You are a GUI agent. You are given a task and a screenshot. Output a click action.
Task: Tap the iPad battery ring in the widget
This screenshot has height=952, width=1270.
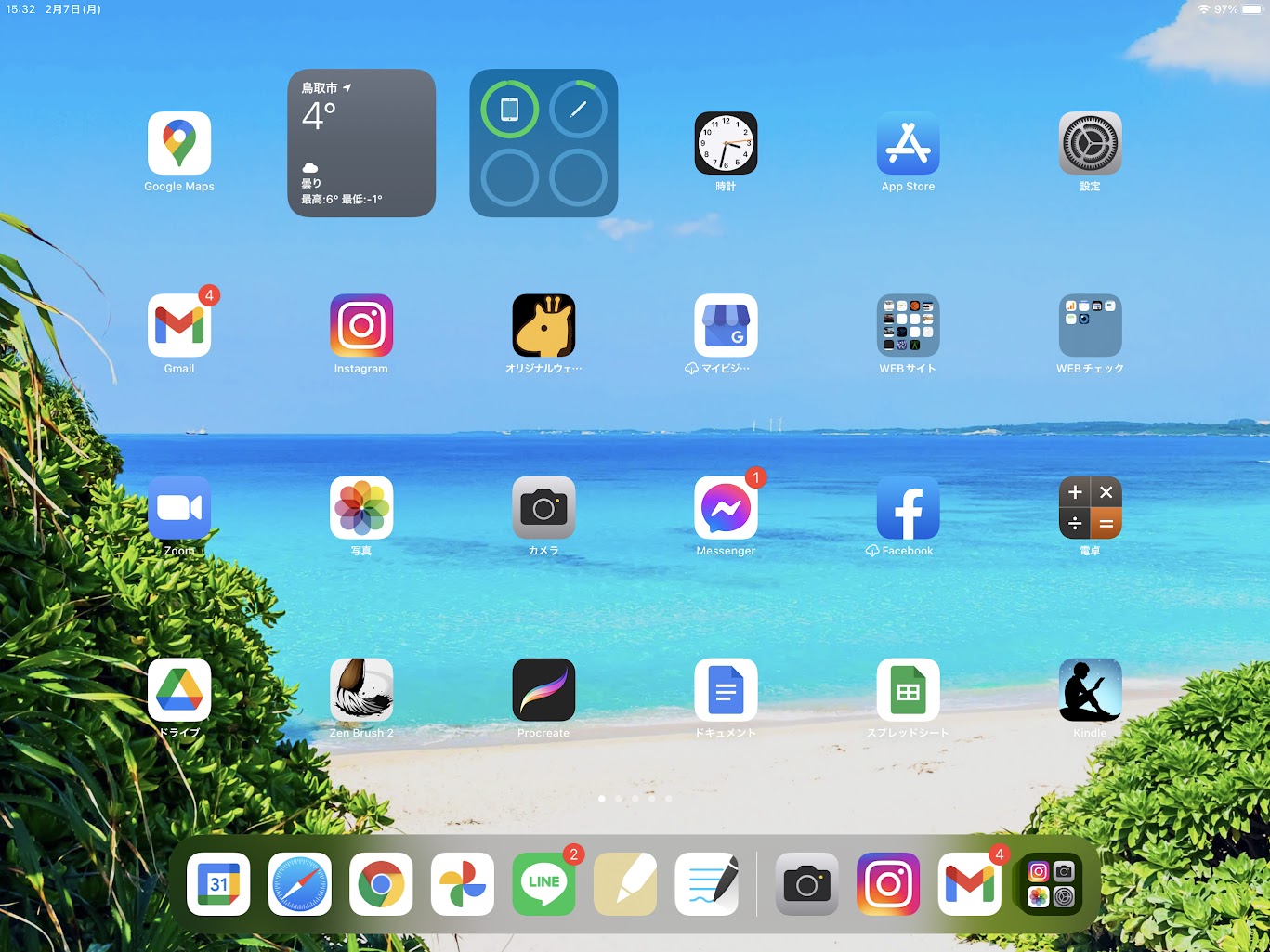509,110
